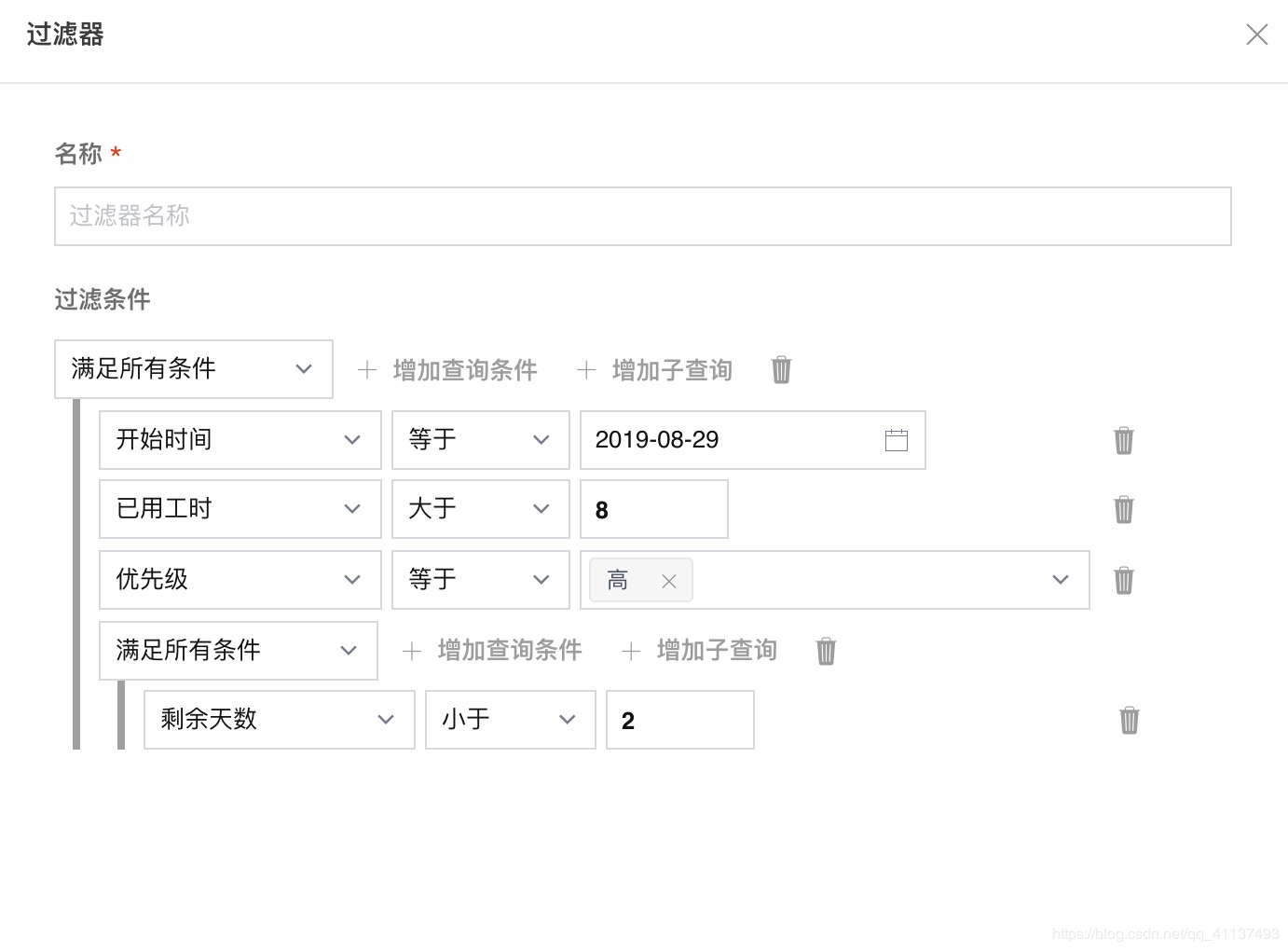Delete the 优先级 condition row
Viewport: 1288px width, 951px height.
tap(1123, 580)
